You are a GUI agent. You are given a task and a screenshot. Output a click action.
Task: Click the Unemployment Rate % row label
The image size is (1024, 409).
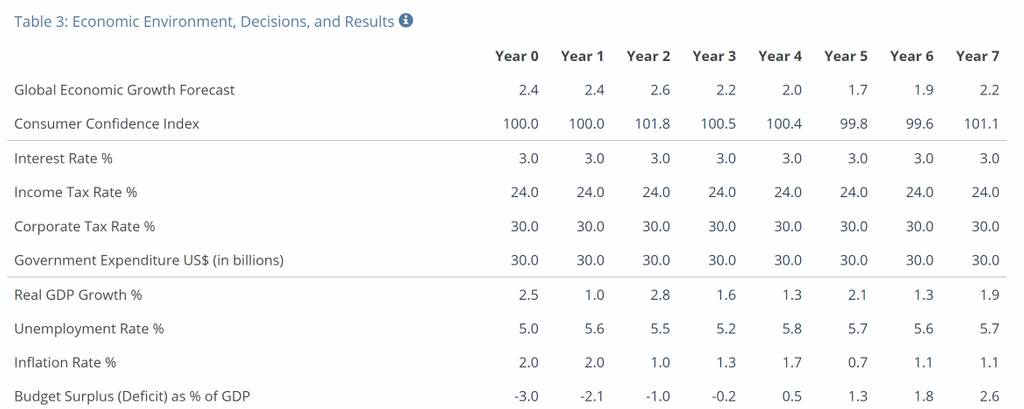pos(89,329)
